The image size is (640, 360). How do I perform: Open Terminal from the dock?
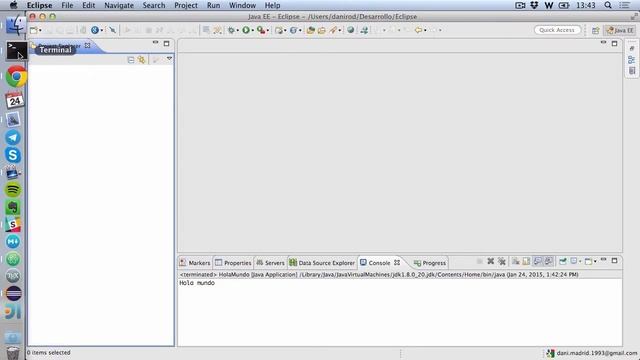coord(16,51)
